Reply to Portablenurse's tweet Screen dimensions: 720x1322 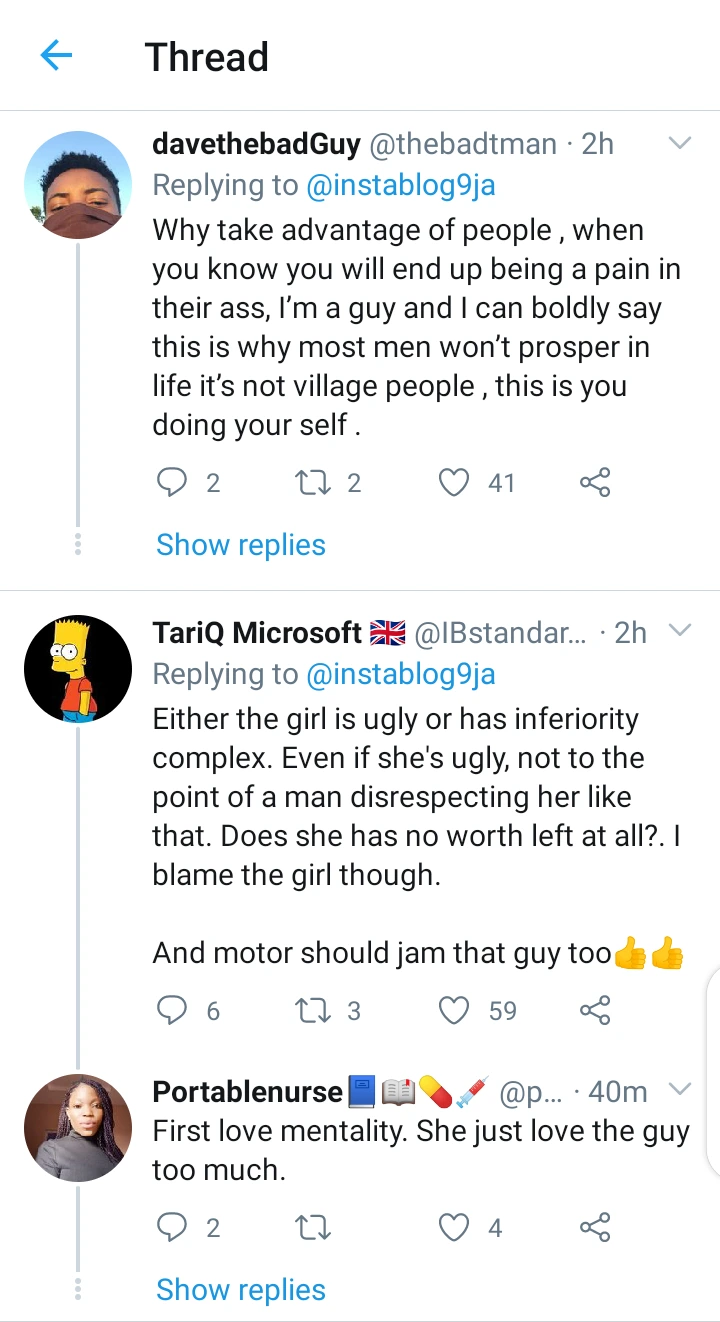point(173,1227)
